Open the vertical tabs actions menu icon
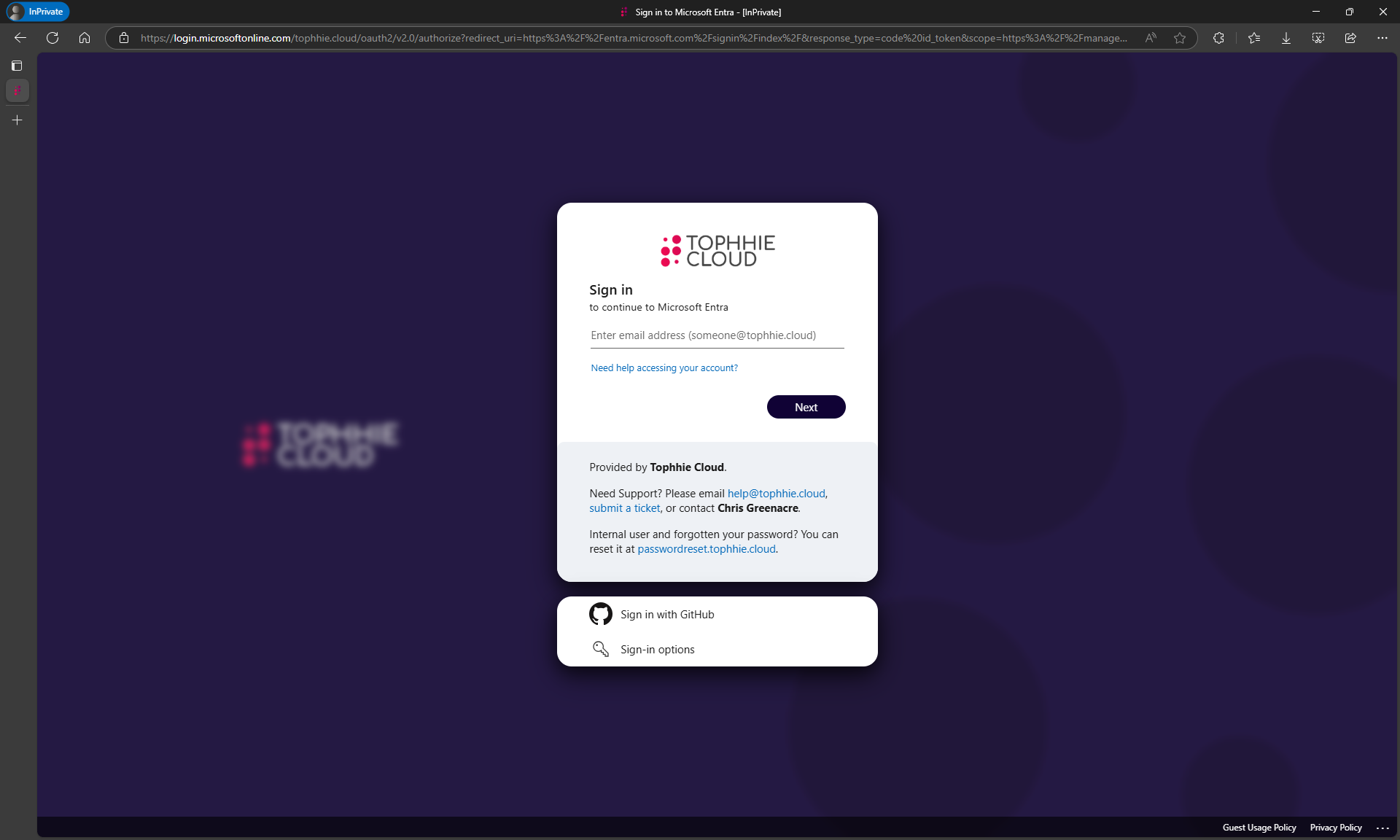 17,66
